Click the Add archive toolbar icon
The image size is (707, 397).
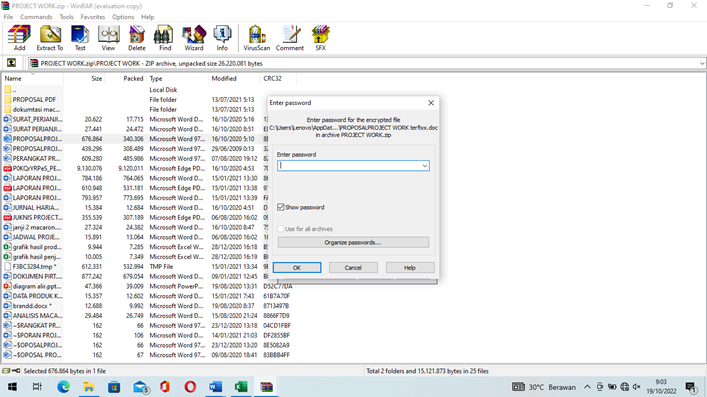click(19, 38)
